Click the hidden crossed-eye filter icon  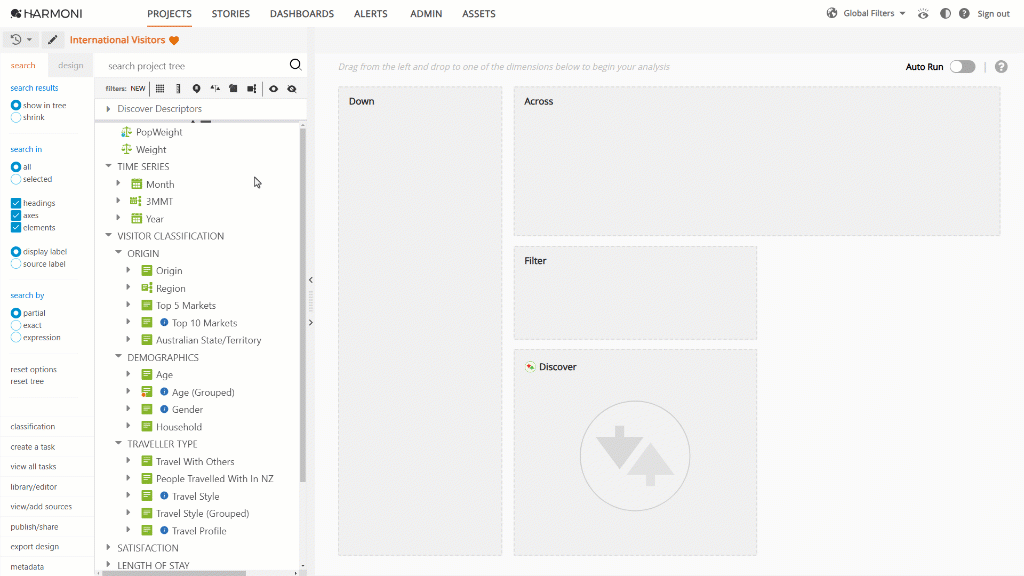click(292, 89)
